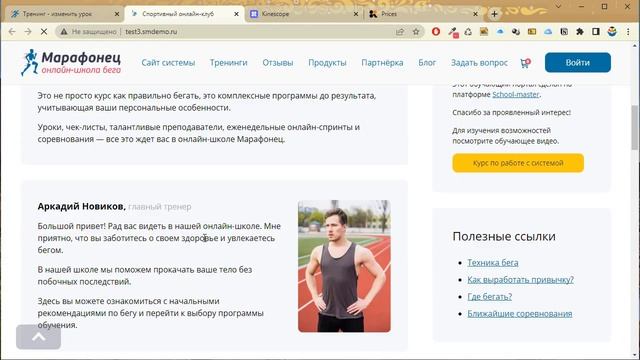Open the red Opera-style extension icon
This screenshot has width=640, height=360.
(436, 31)
